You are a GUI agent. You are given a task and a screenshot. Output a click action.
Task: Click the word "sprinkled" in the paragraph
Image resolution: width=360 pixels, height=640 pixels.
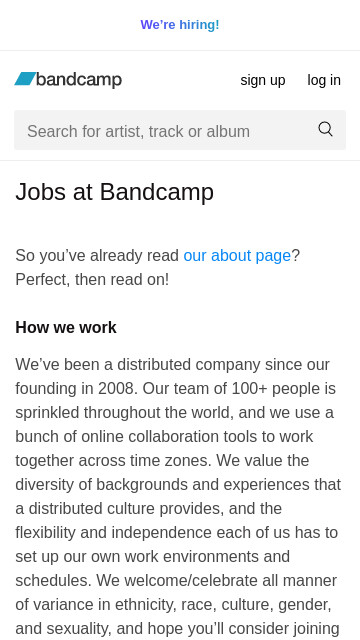[x=47, y=413]
